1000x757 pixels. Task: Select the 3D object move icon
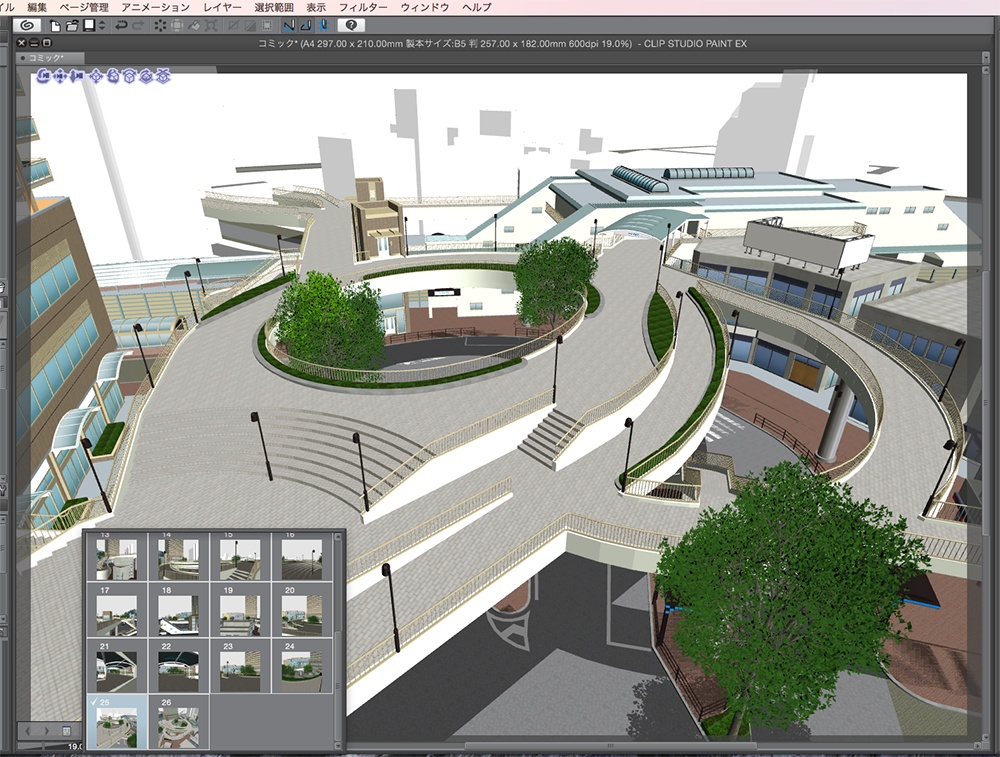(96, 77)
